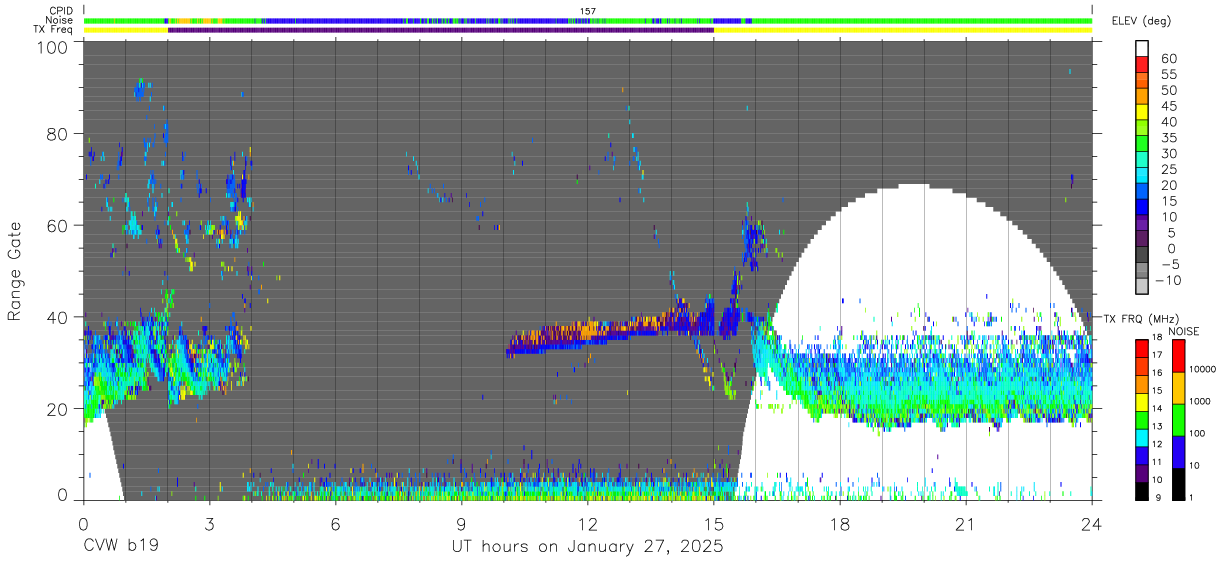
Task: Select the yellow 45-degree elevation swatch
Action: pos(1142,112)
